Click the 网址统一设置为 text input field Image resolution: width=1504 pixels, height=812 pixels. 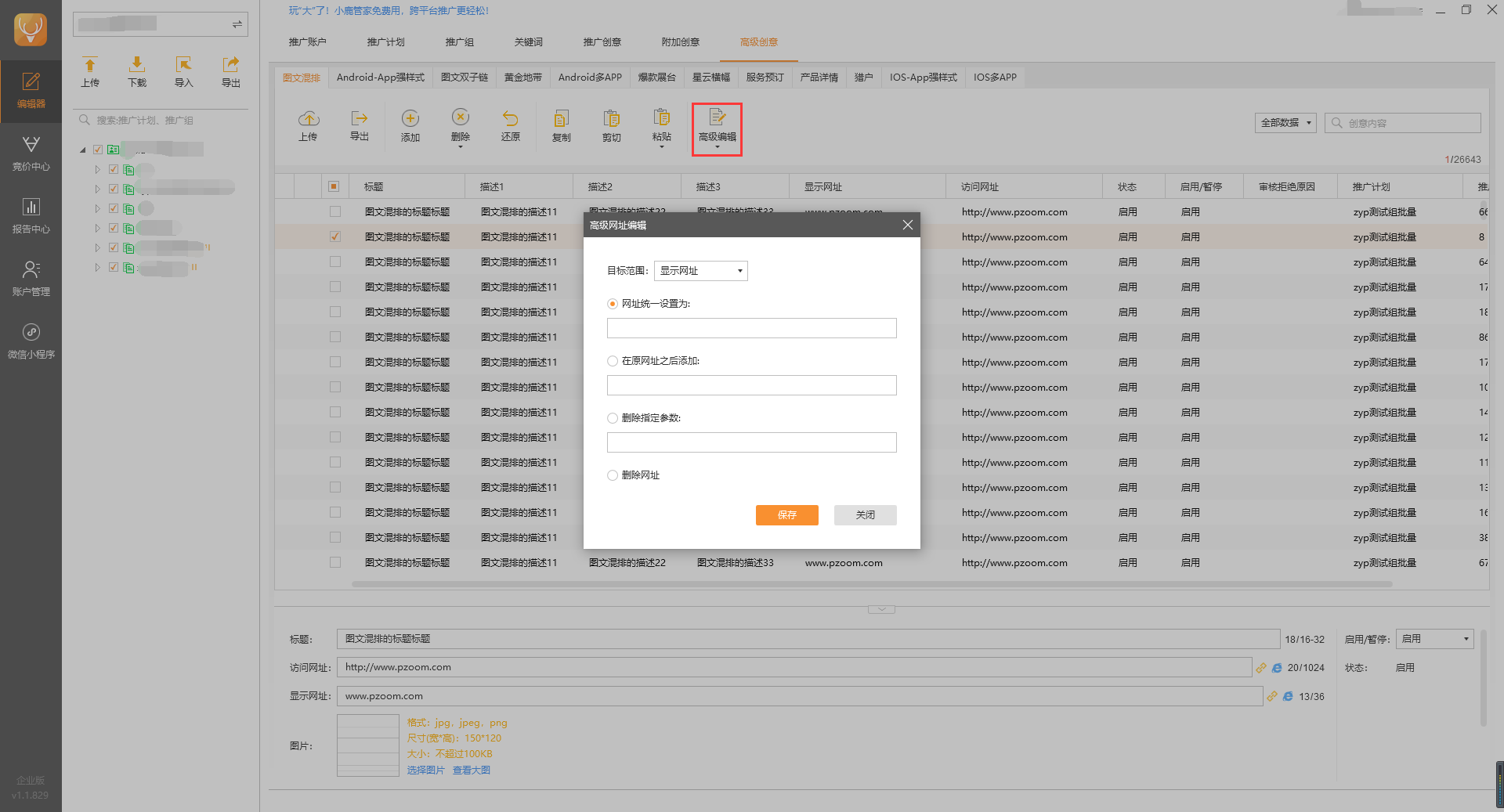pyautogui.click(x=752, y=328)
